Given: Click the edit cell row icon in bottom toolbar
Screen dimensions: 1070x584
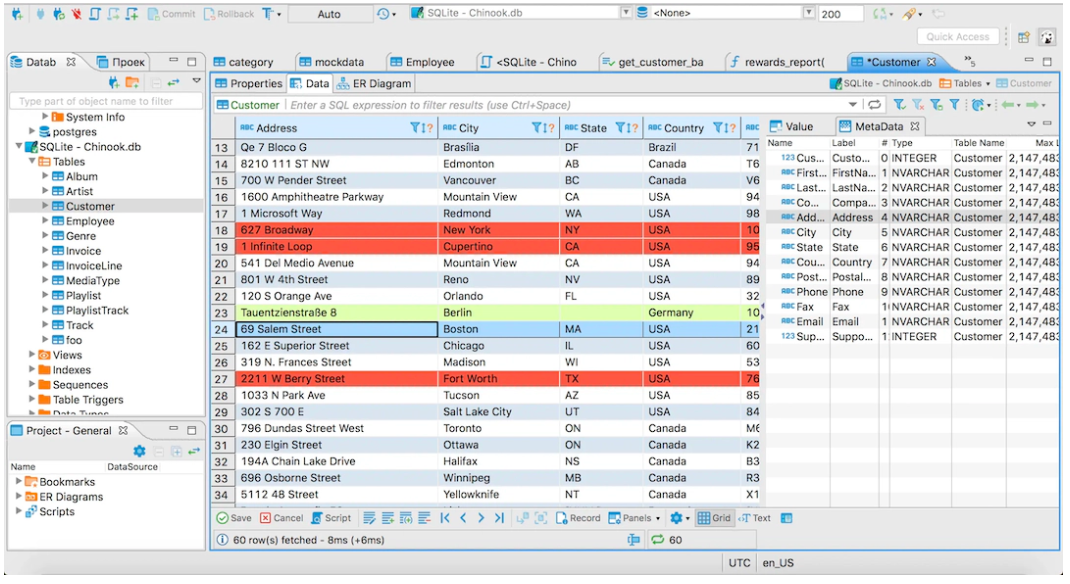Looking at the screenshot, I should point(369,519).
